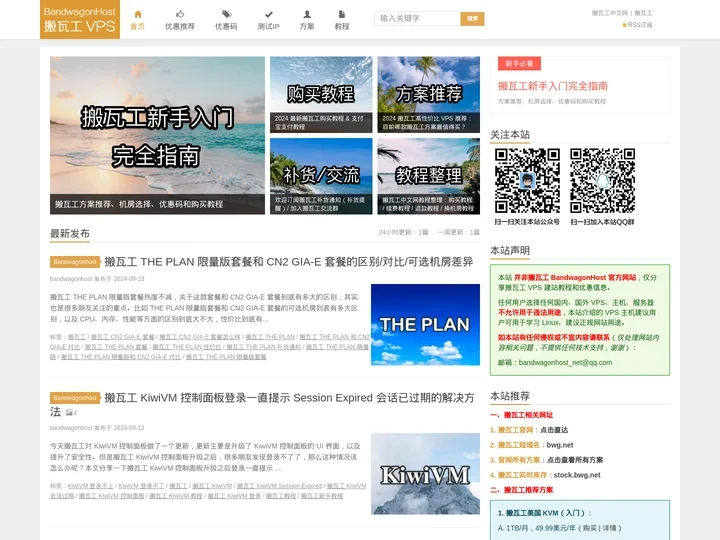The width and height of the screenshot is (720, 540).
Task: Open the KiwiVM post thumbnail image
Action: click(x=425, y=474)
